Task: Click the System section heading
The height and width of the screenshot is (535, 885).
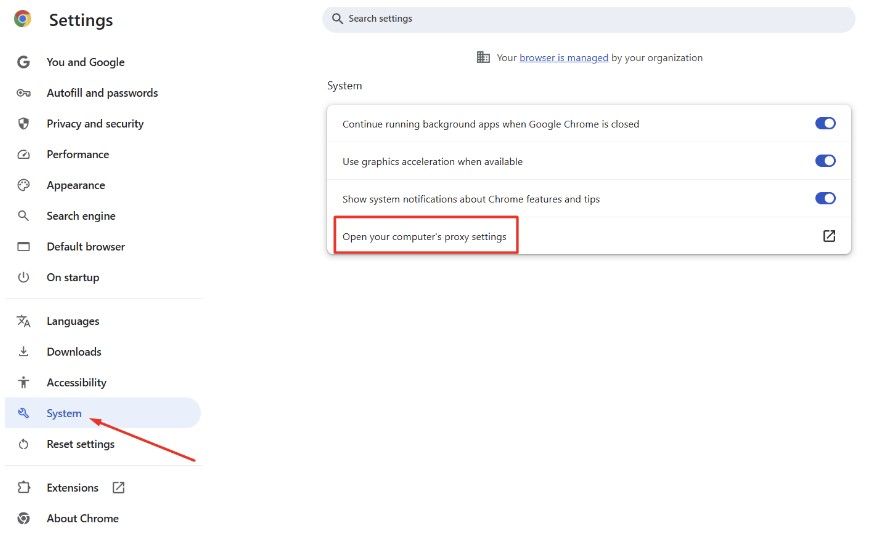Action: 344,86
